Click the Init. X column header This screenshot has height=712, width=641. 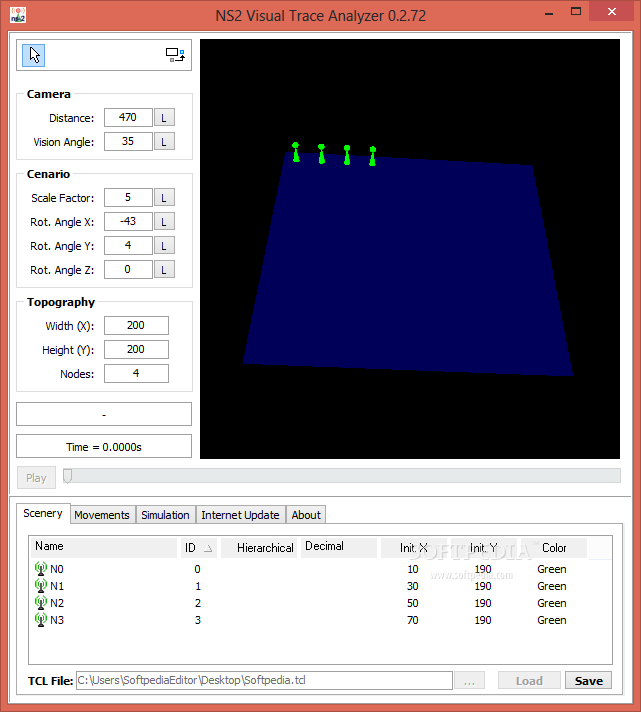pyautogui.click(x=414, y=547)
